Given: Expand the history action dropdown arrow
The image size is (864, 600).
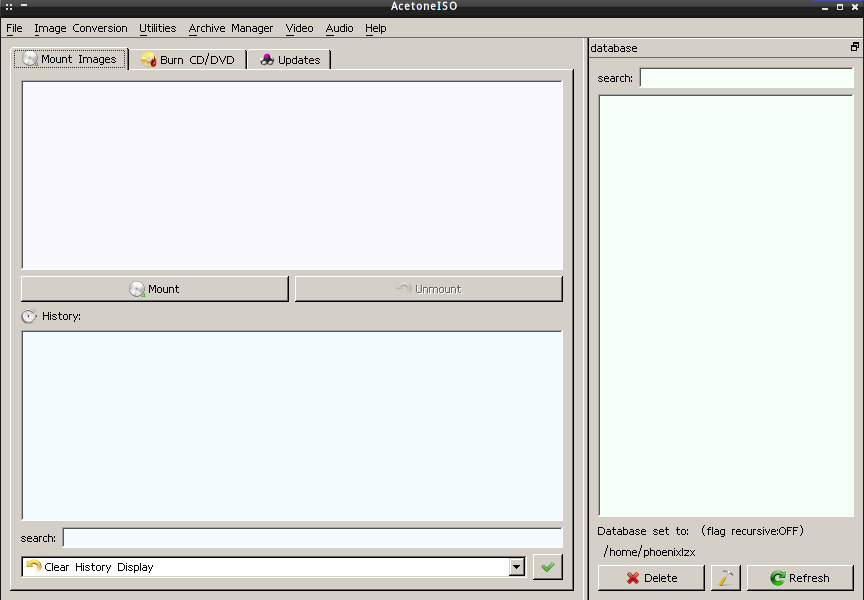Looking at the screenshot, I should coord(516,567).
